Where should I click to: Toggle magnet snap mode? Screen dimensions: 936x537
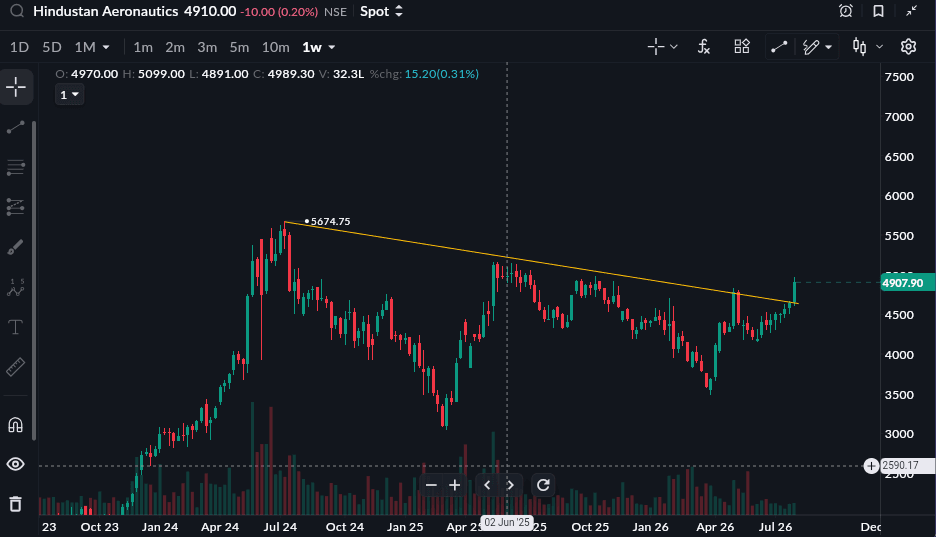pyautogui.click(x=16, y=424)
